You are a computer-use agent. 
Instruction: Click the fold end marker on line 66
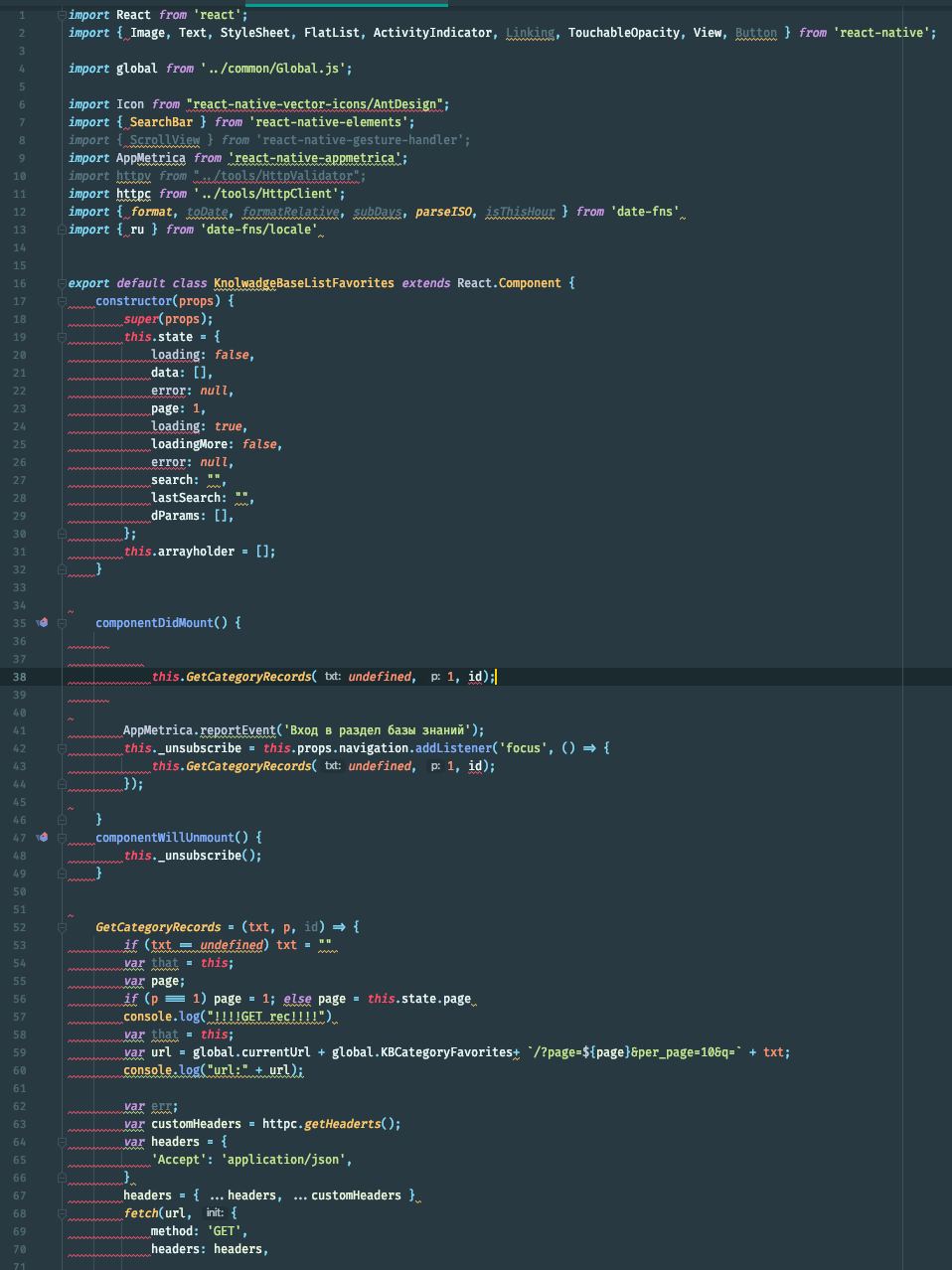[x=62, y=1178]
